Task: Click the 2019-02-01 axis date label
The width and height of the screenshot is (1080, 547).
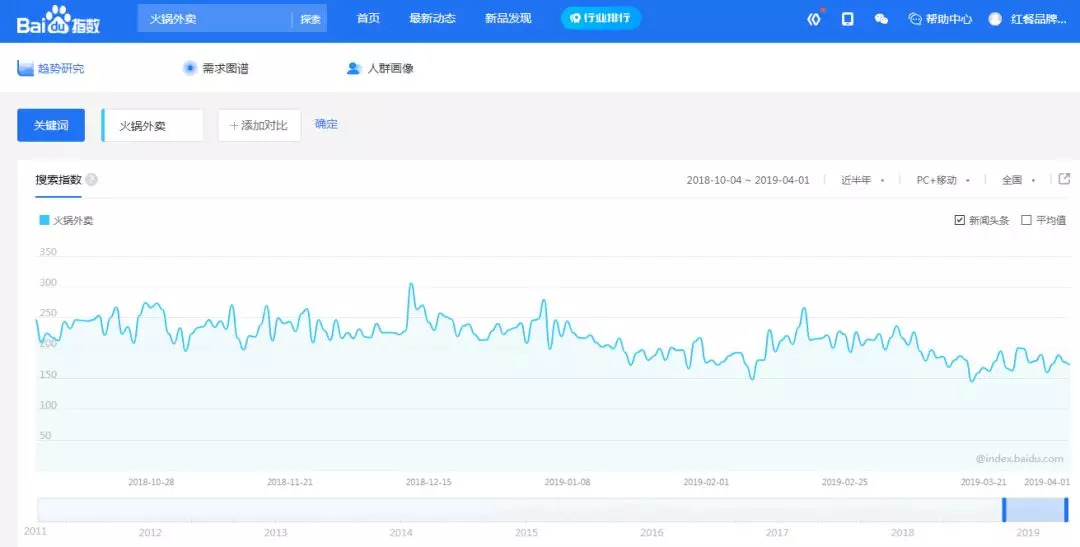Action: tap(706, 482)
